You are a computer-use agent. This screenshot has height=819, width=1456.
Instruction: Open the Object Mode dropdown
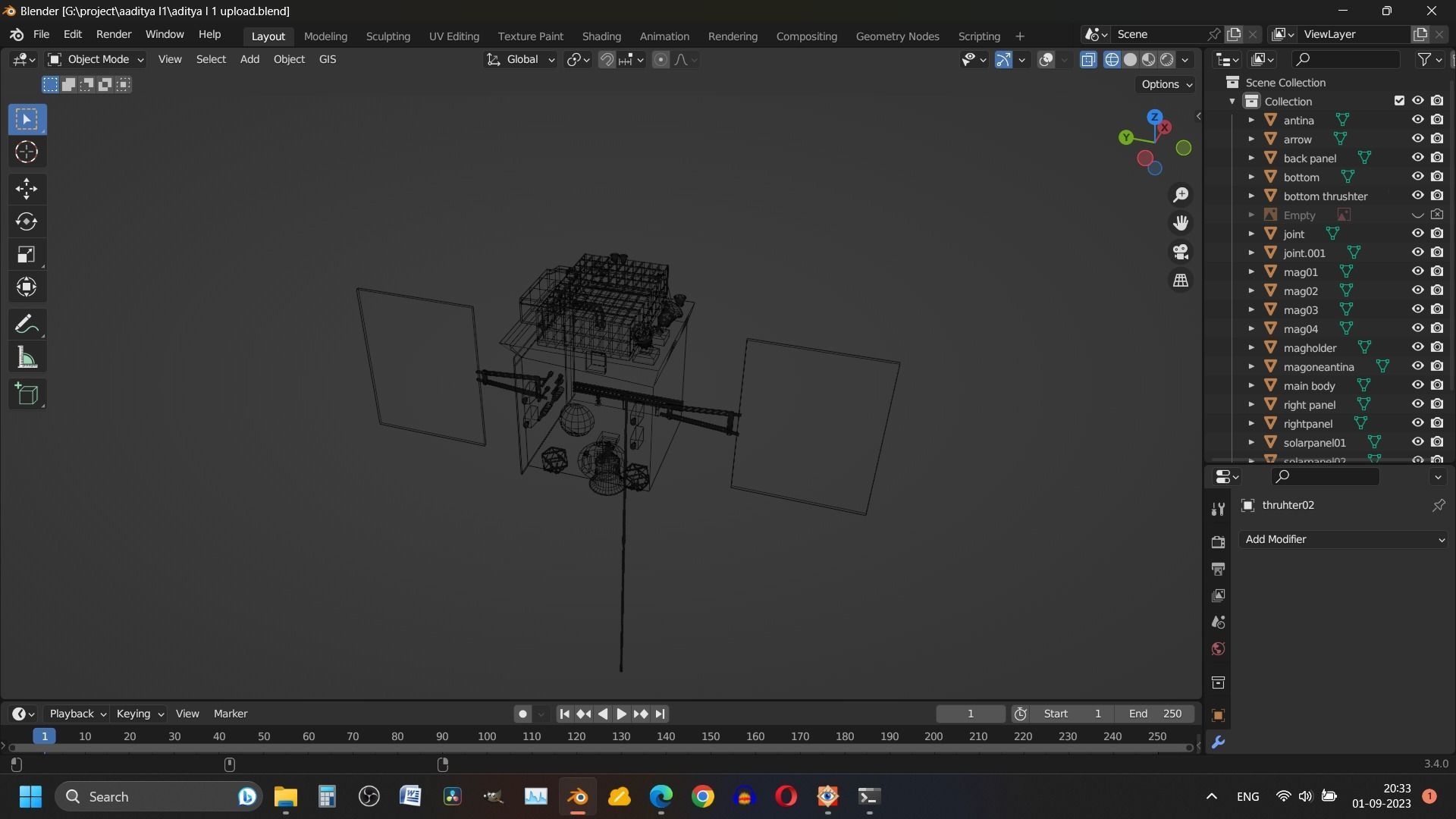pyautogui.click(x=96, y=59)
